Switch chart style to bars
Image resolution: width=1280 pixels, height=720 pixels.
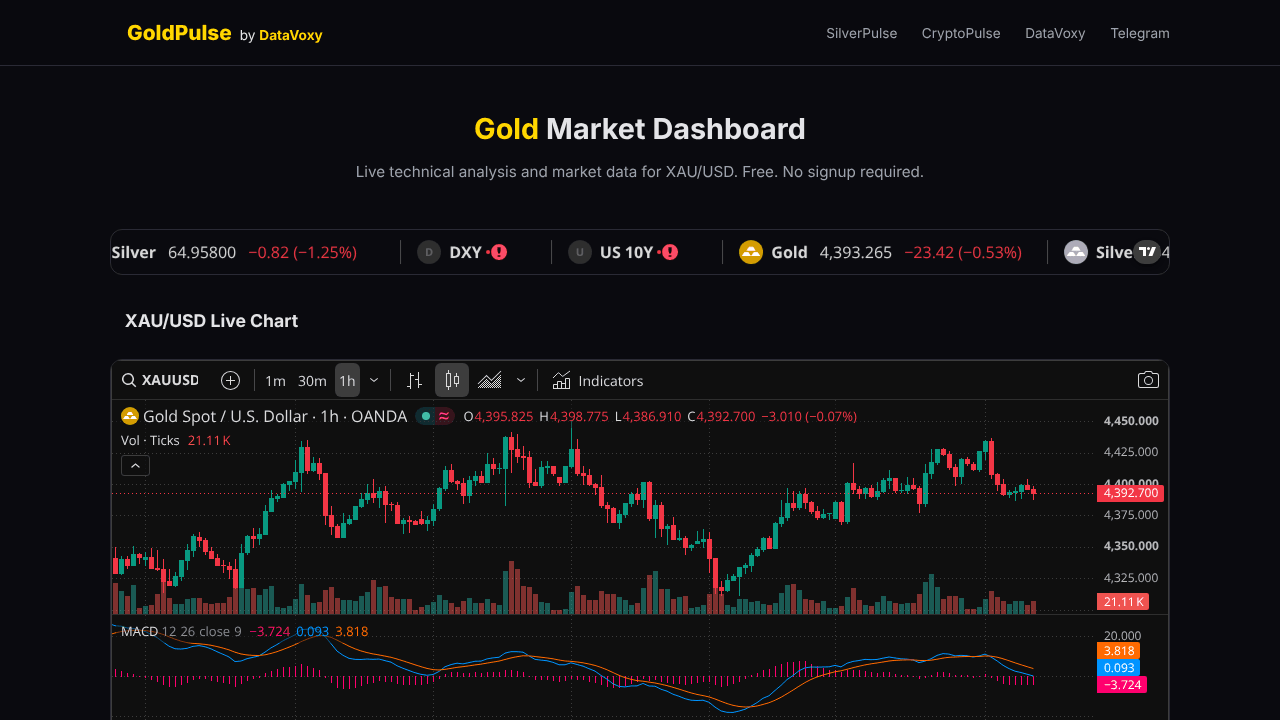click(415, 380)
